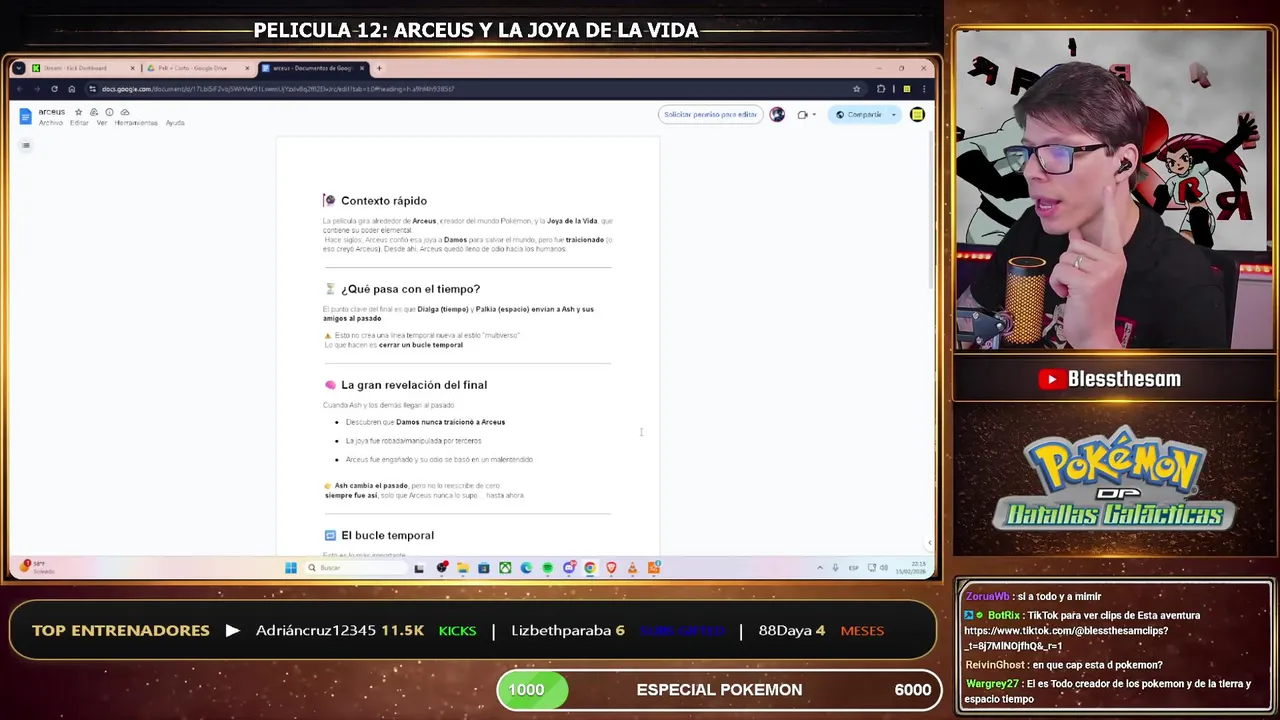The height and width of the screenshot is (720, 1280).
Task: Open the volume control in the tray
Action: (x=884, y=568)
